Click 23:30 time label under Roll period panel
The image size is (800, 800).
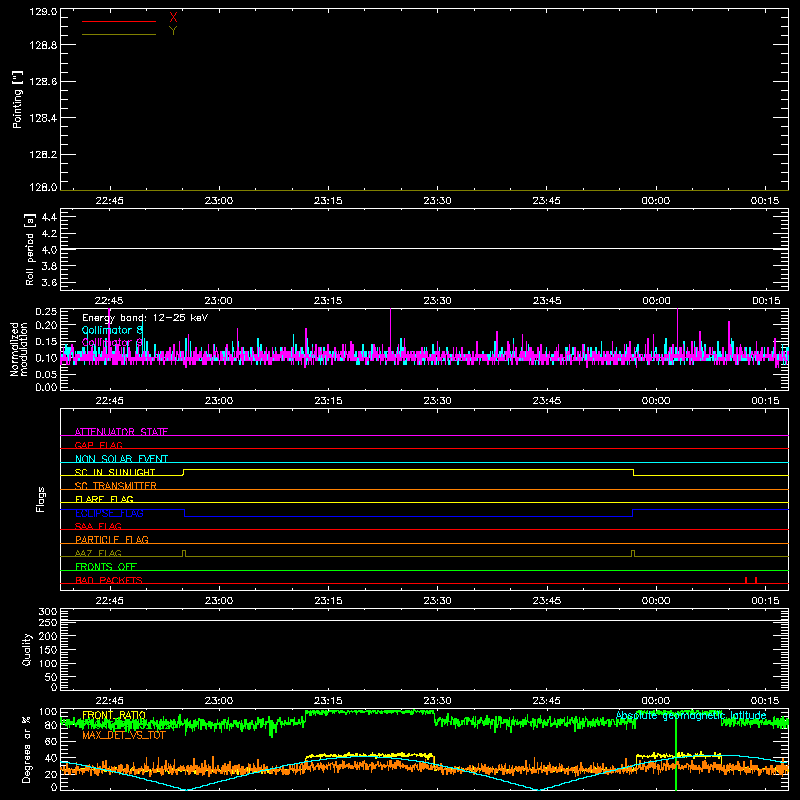pos(437,301)
